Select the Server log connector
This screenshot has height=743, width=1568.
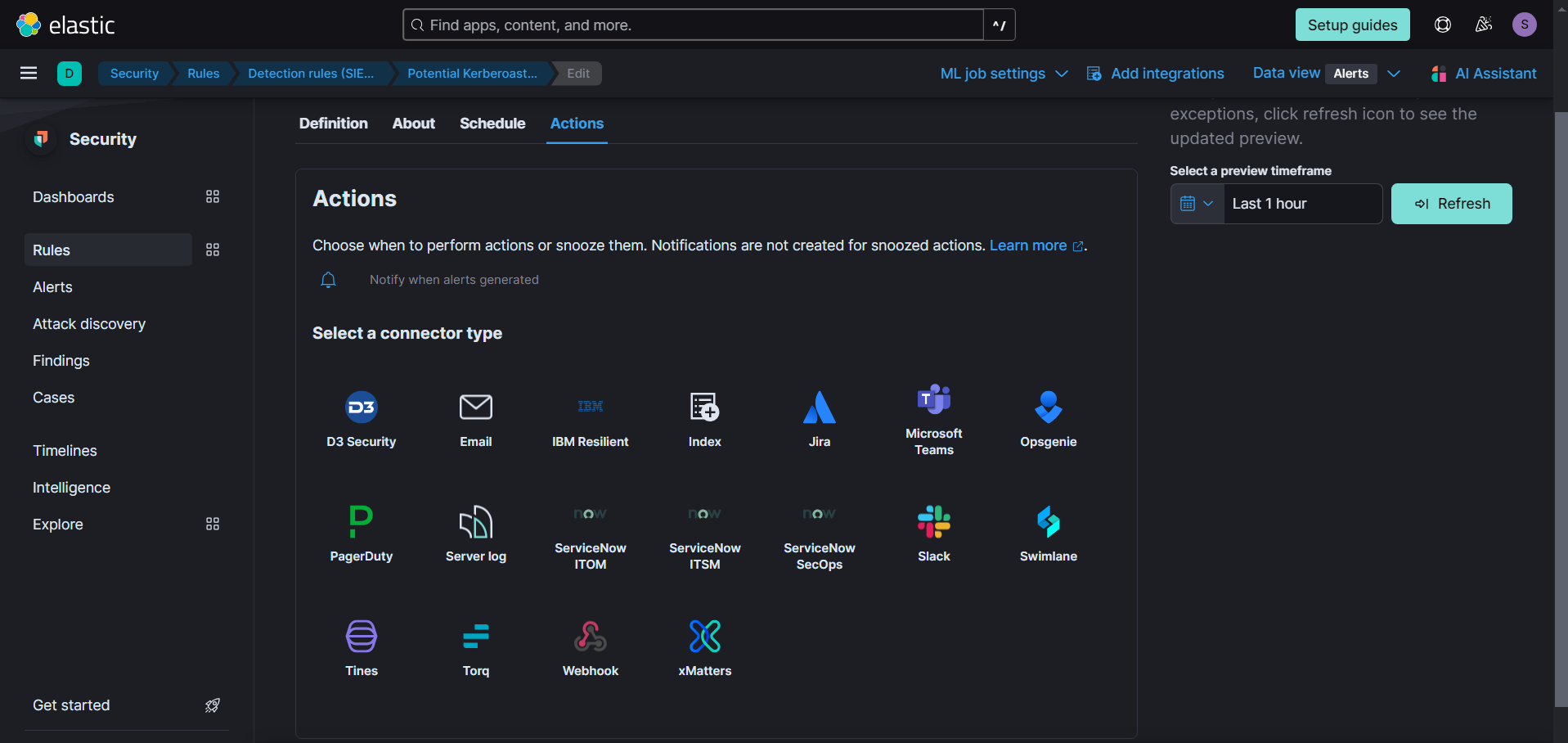476,534
